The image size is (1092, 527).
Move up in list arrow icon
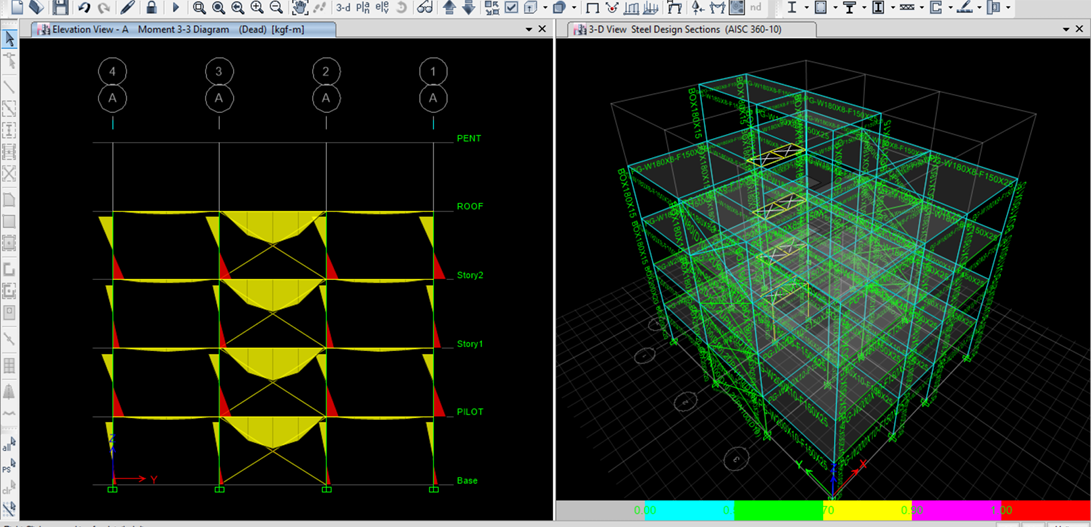point(448,7)
